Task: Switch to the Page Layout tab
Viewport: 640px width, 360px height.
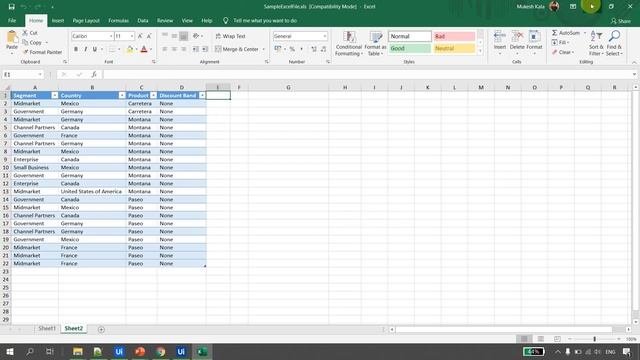Action: click(x=86, y=20)
